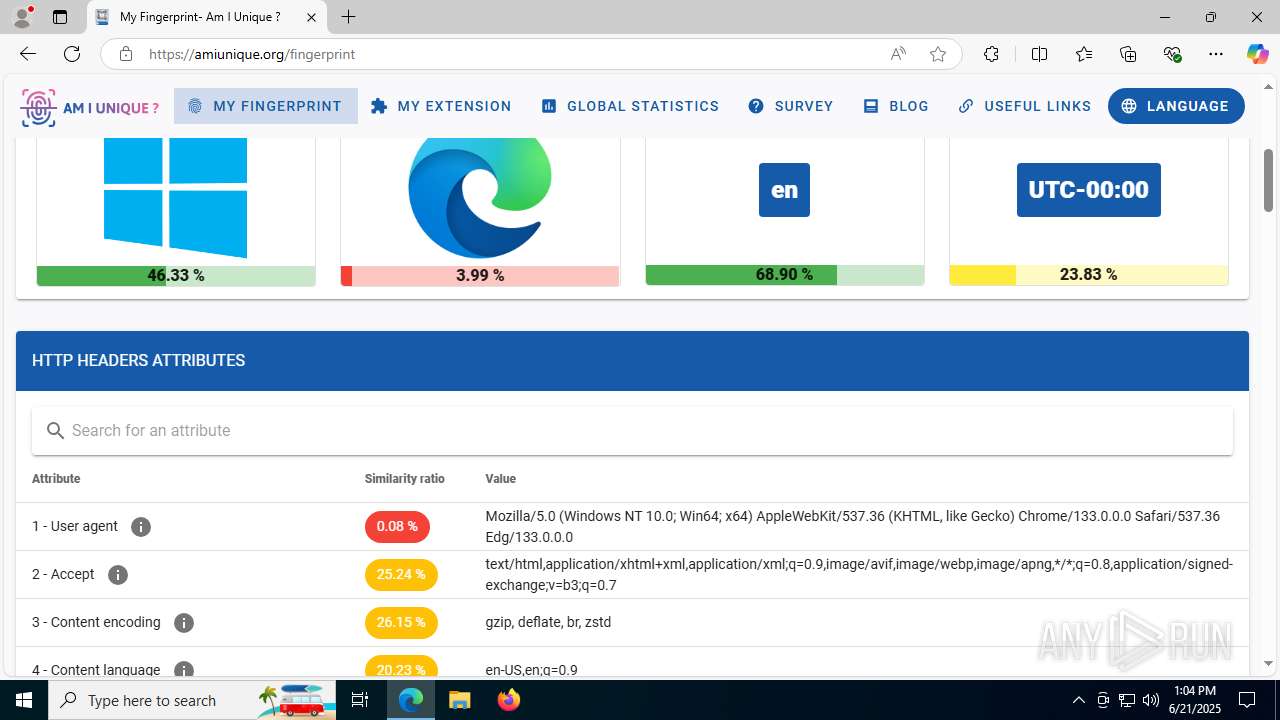The height and width of the screenshot is (720, 1280).
Task: Toggle the Split screen icon
Action: [1039, 54]
